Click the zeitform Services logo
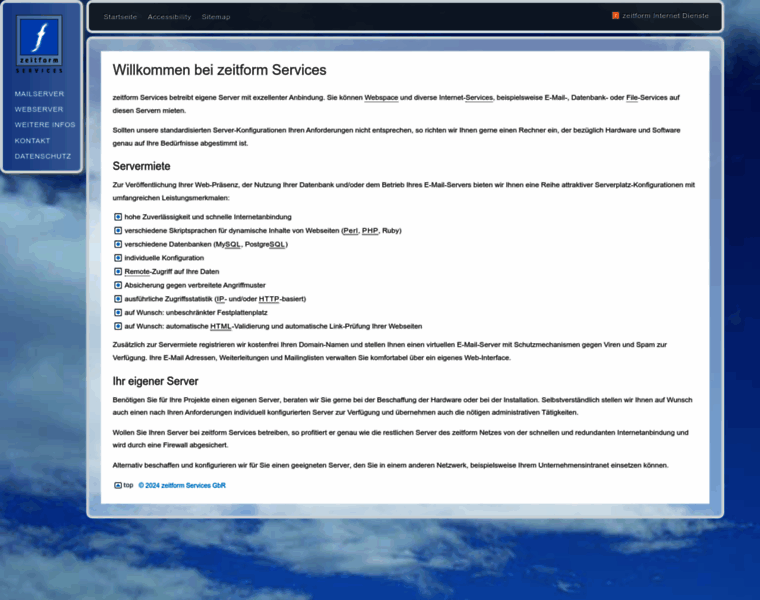760x600 pixels. point(39,44)
